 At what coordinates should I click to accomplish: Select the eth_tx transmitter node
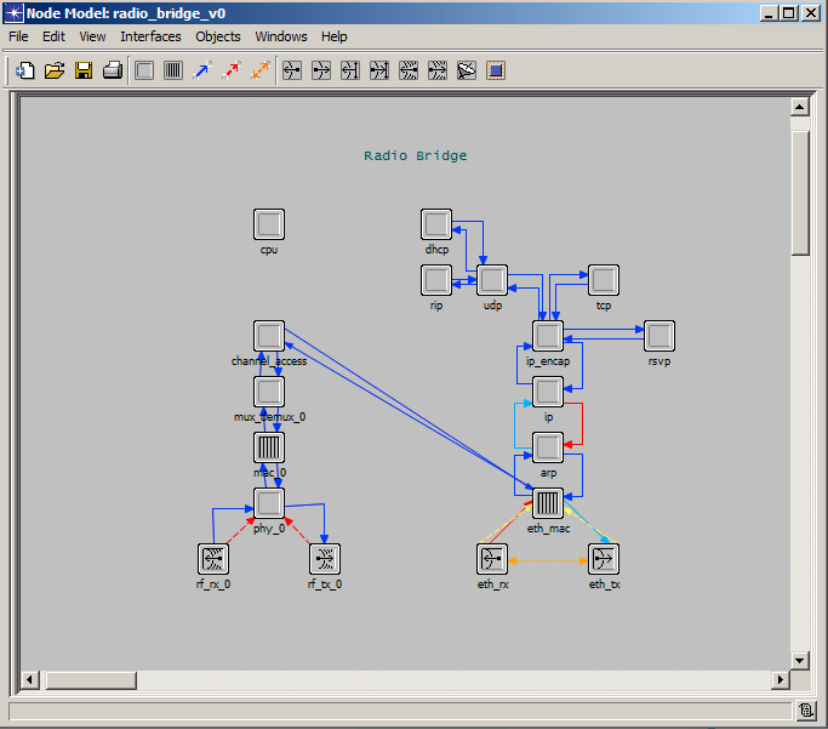(x=604, y=559)
